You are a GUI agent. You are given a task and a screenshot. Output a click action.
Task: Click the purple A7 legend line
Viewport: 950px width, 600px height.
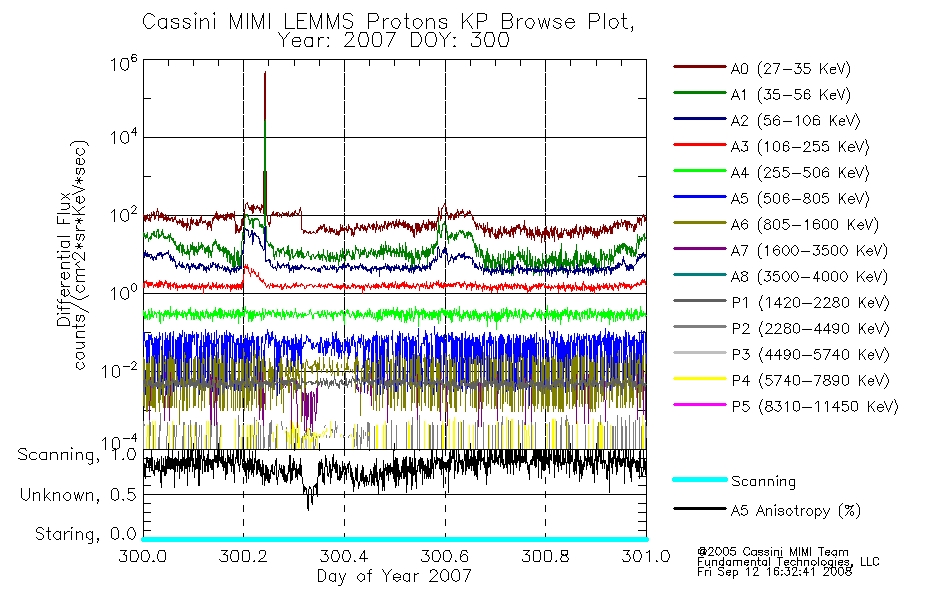(700, 248)
